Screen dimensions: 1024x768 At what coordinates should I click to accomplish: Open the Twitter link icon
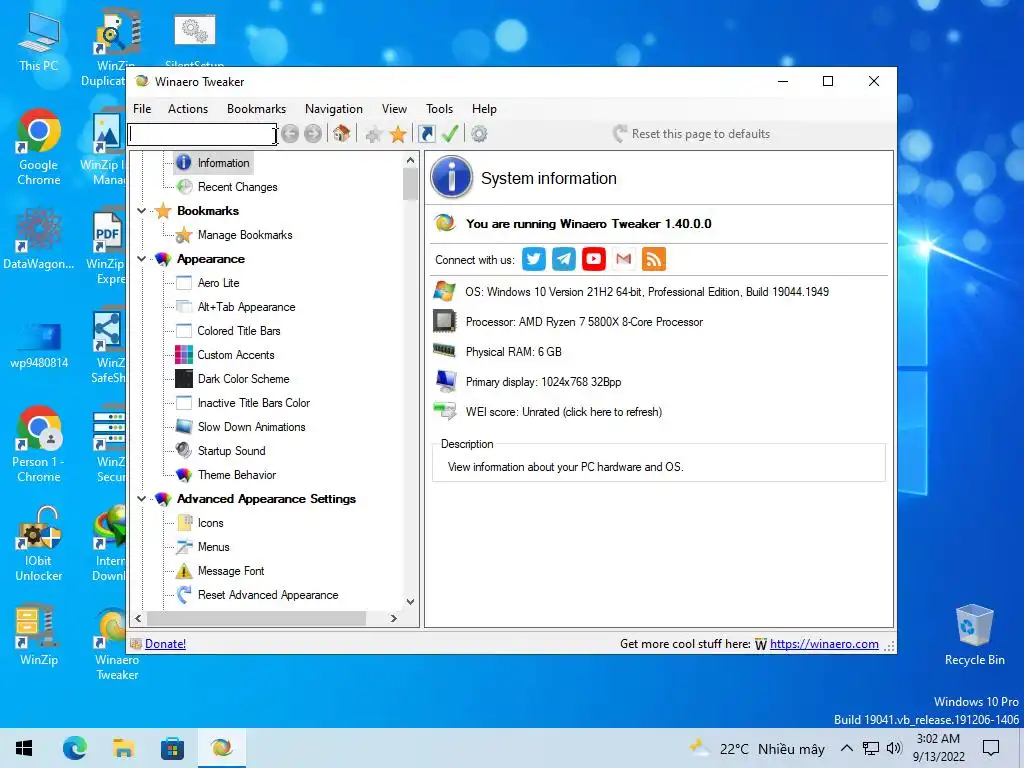coord(534,259)
